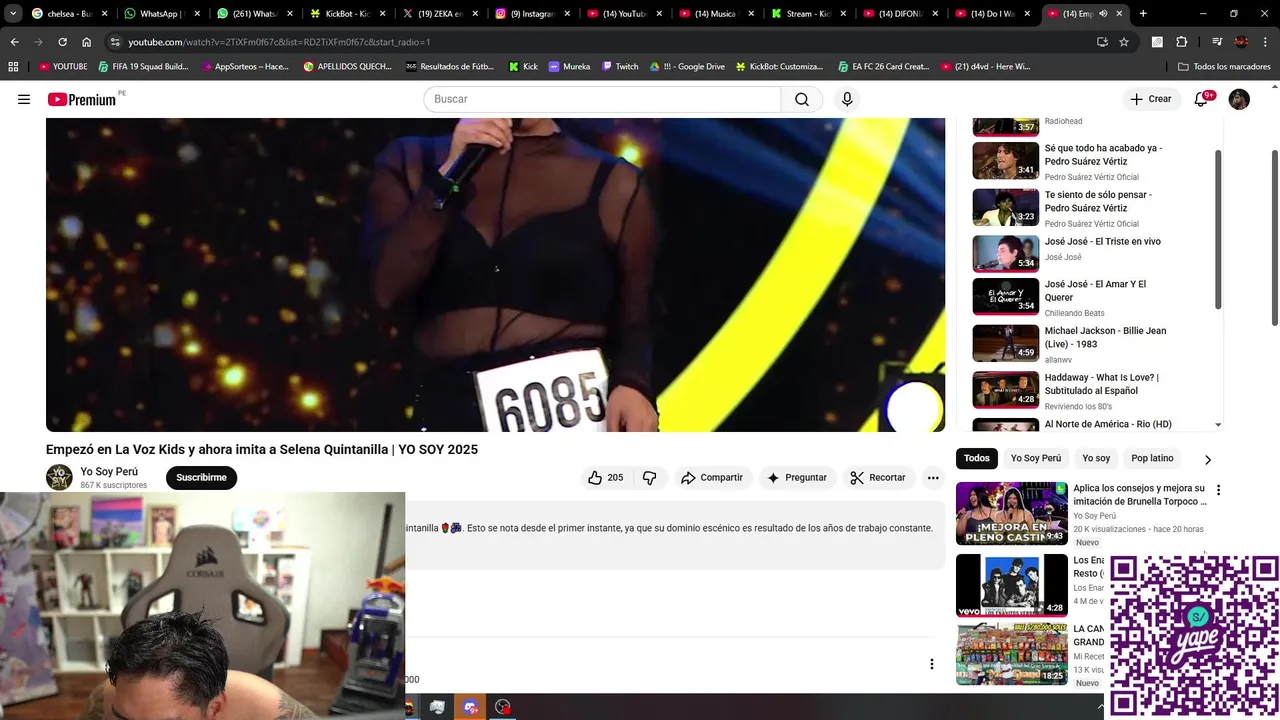1280x720 pixels.
Task: Select the Pop latino filter chip
Action: point(1152,458)
